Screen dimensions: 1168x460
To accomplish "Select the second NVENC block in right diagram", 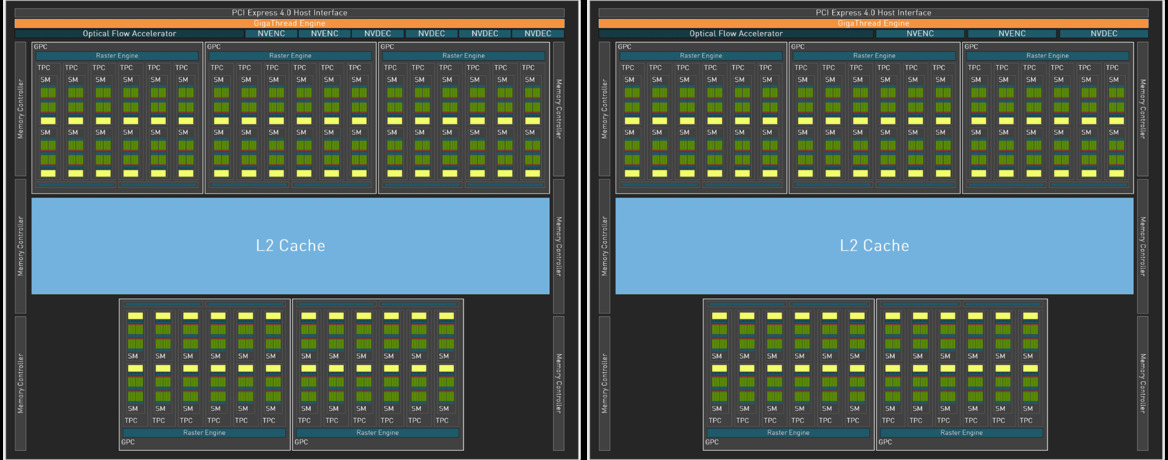I will (1012, 33).
